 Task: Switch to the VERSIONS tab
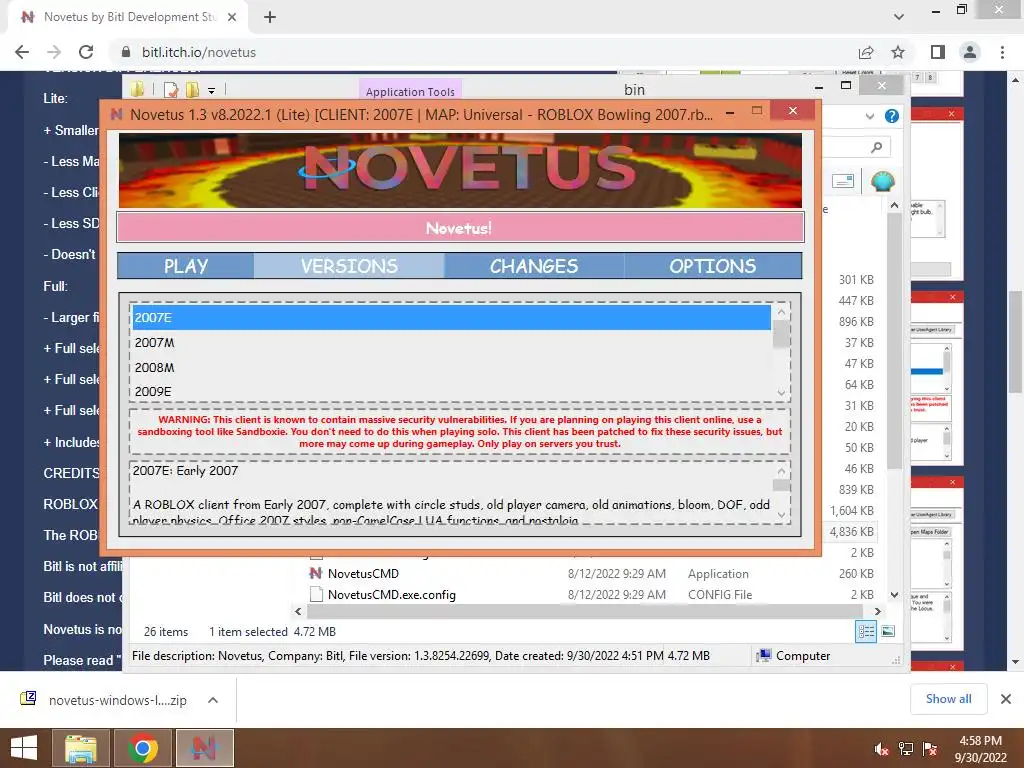[x=349, y=266]
